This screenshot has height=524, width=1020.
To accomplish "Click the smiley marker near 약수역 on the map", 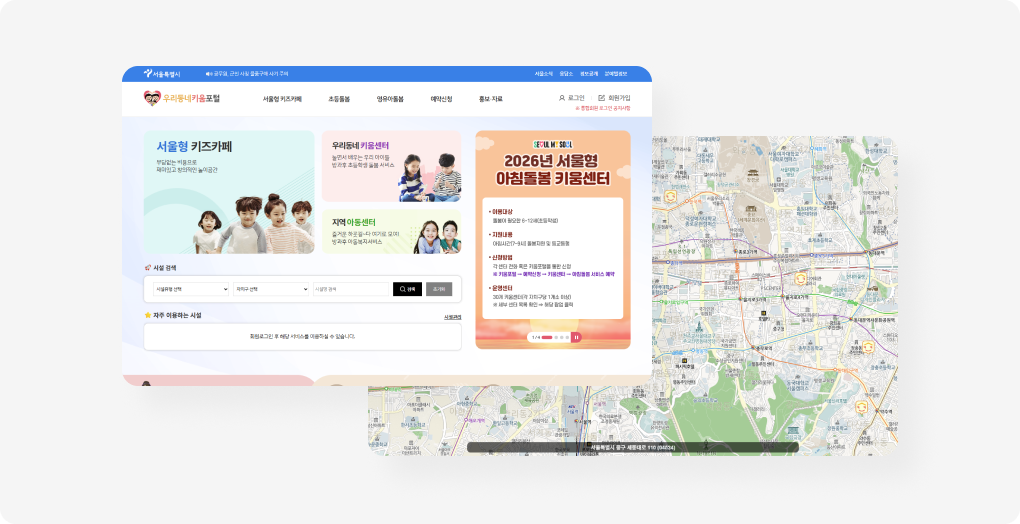I will [x=861, y=408].
